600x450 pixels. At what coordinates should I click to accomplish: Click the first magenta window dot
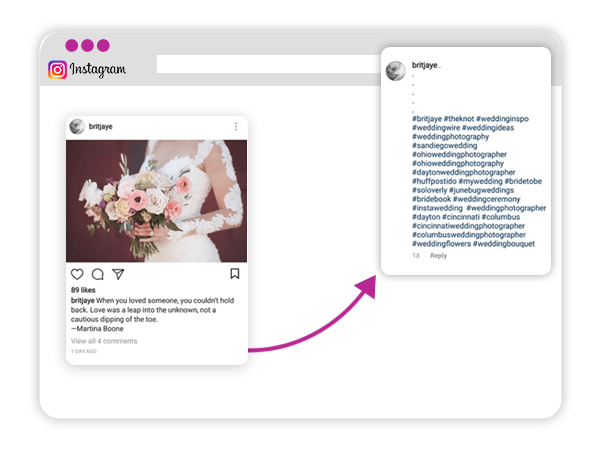coord(72,45)
